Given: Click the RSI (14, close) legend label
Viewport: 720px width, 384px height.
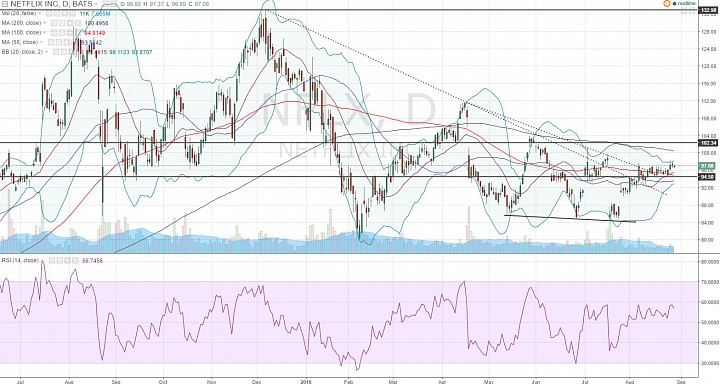Looking at the screenshot, I should click(20, 261).
